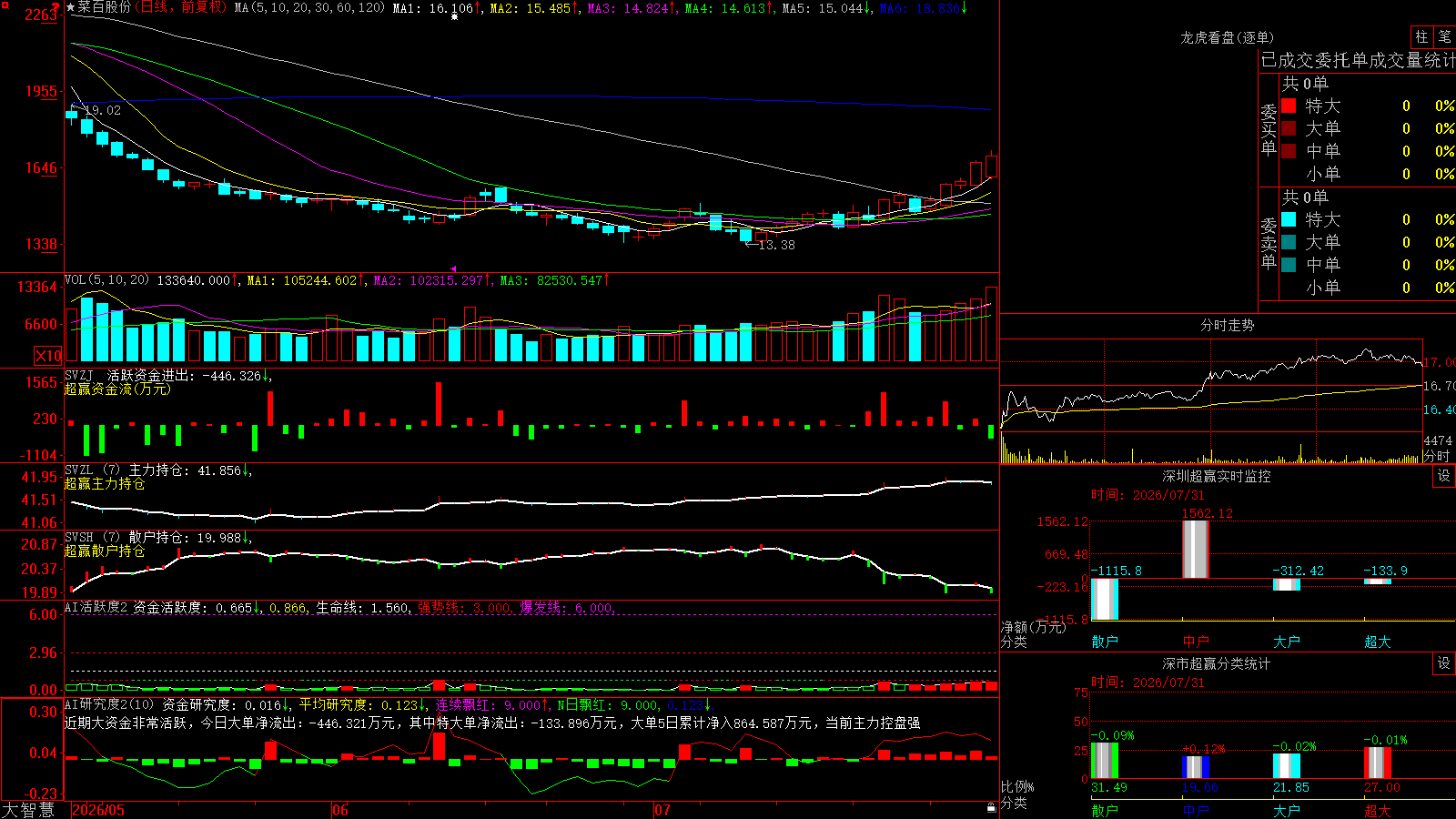Click 超大 label in 实时监控 chart
Image resolution: width=1456 pixels, height=819 pixels.
[x=1378, y=642]
